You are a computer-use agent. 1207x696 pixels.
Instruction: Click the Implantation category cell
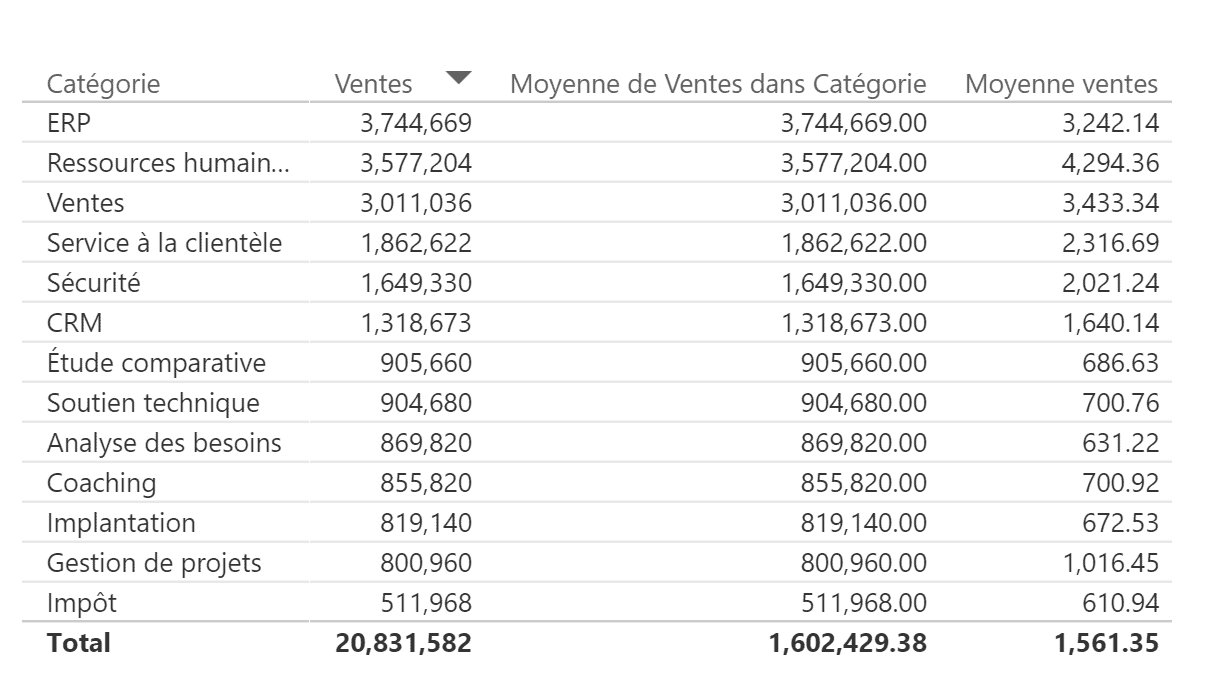[x=121, y=523]
